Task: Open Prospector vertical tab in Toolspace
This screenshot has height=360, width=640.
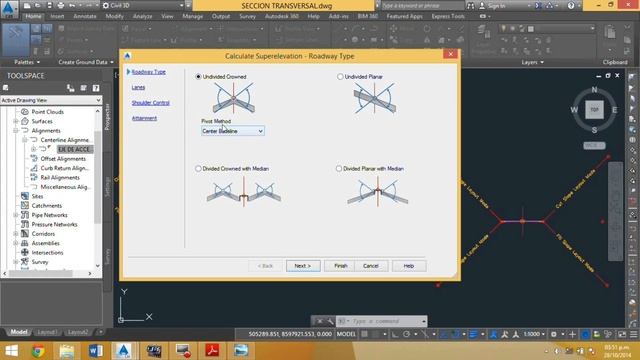Action: click(108, 117)
